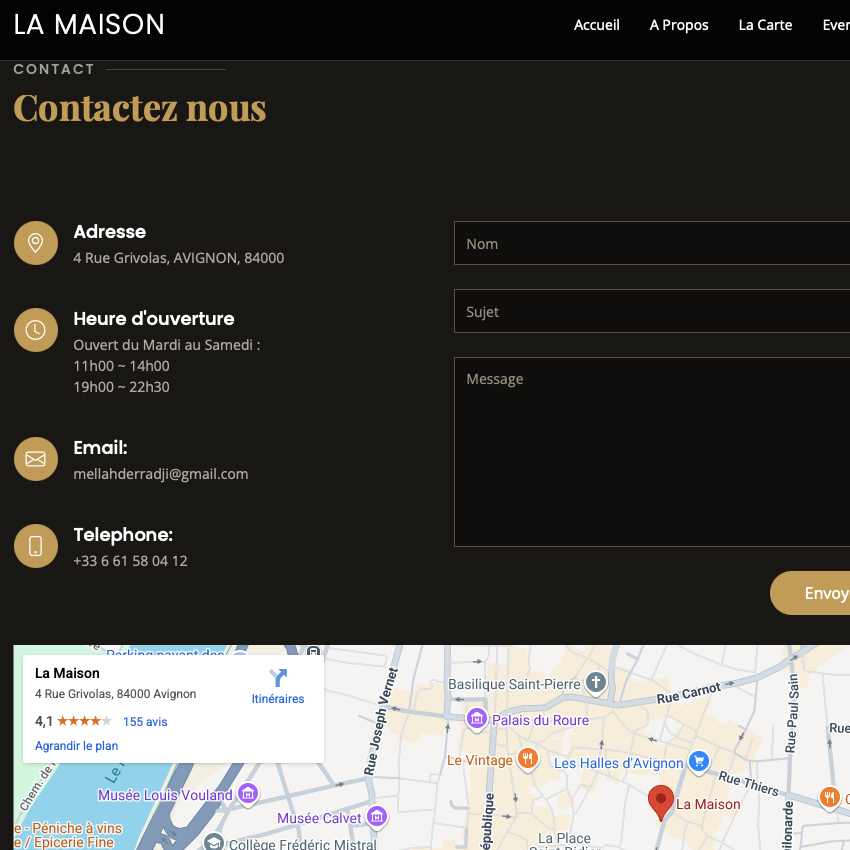The height and width of the screenshot is (850, 850).
Task: Click the Musée Louis Vouland marker
Action: pos(248,795)
